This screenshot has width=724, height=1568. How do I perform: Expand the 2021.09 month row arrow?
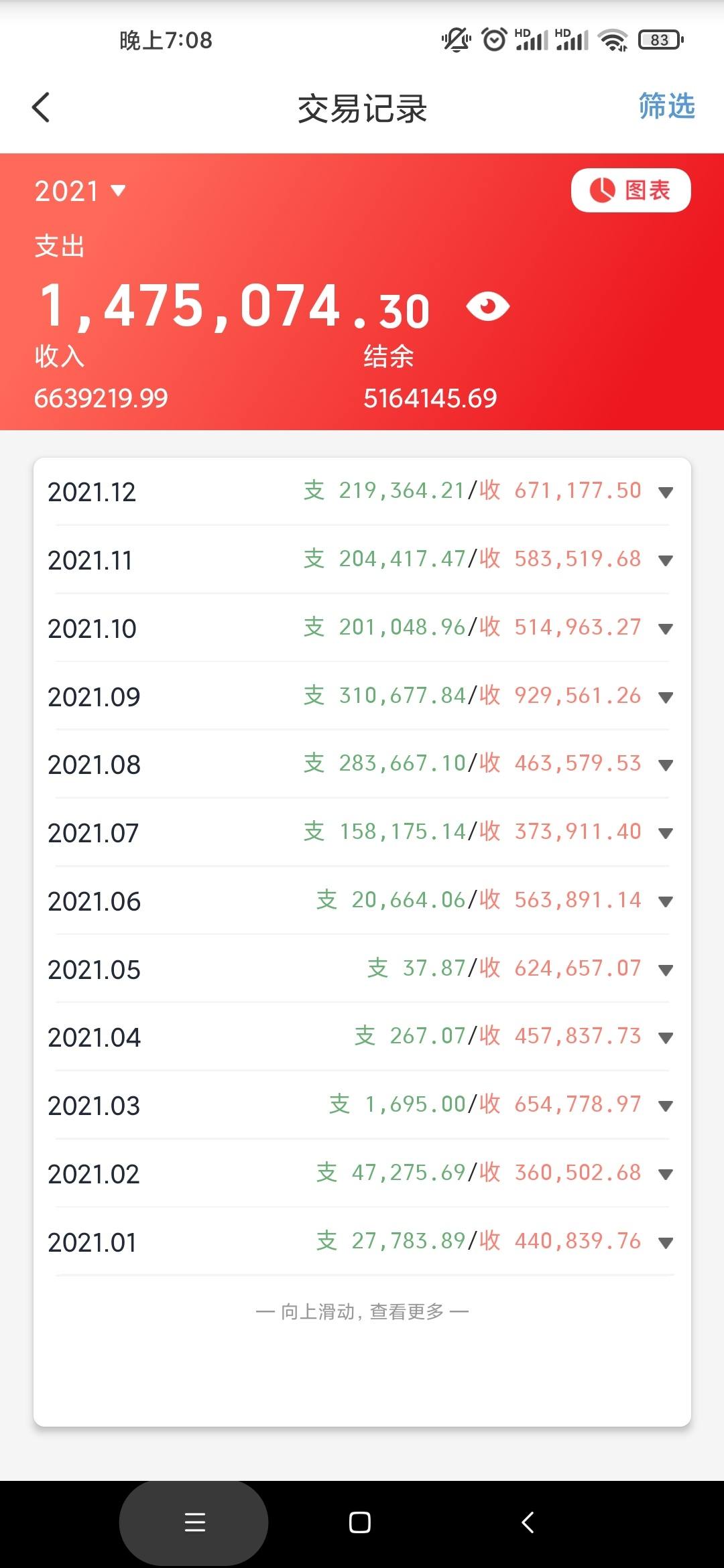coord(665,698)
